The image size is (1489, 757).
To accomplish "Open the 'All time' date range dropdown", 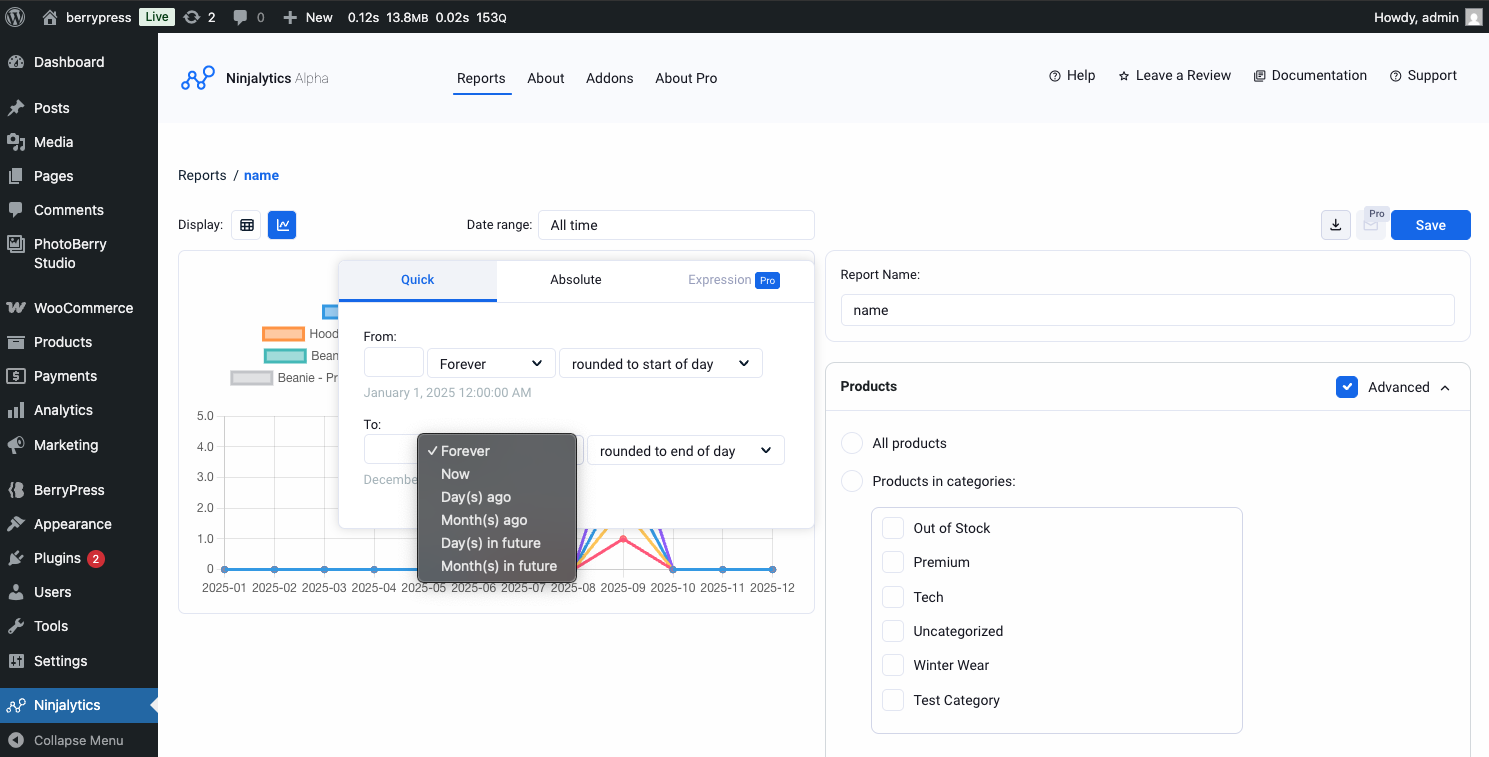I will pos(676,224).
